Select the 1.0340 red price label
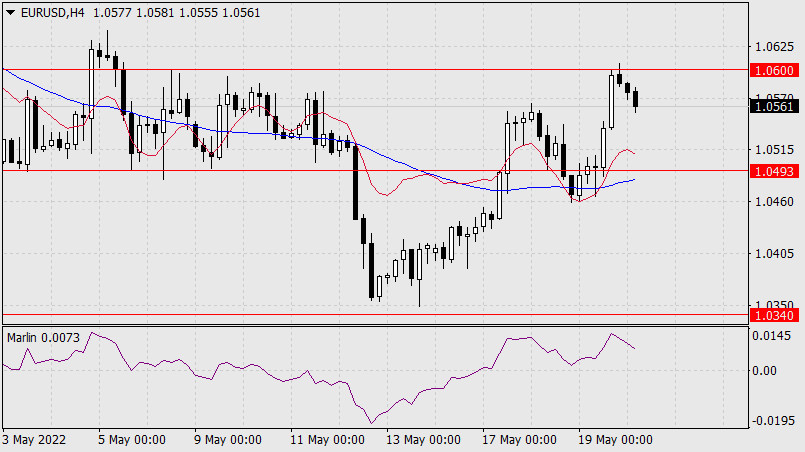 (x=774, y=315)
